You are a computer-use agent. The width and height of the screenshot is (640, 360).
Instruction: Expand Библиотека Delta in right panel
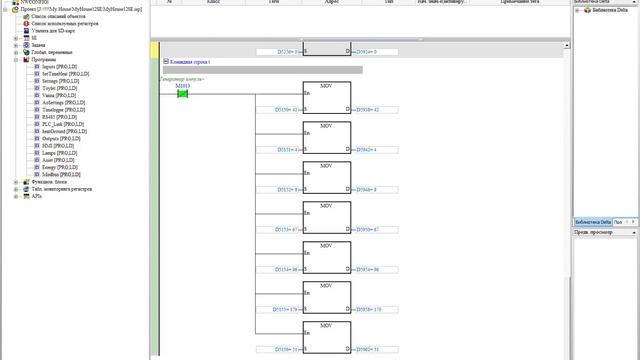pyautogui.click(x=578, y=10)
